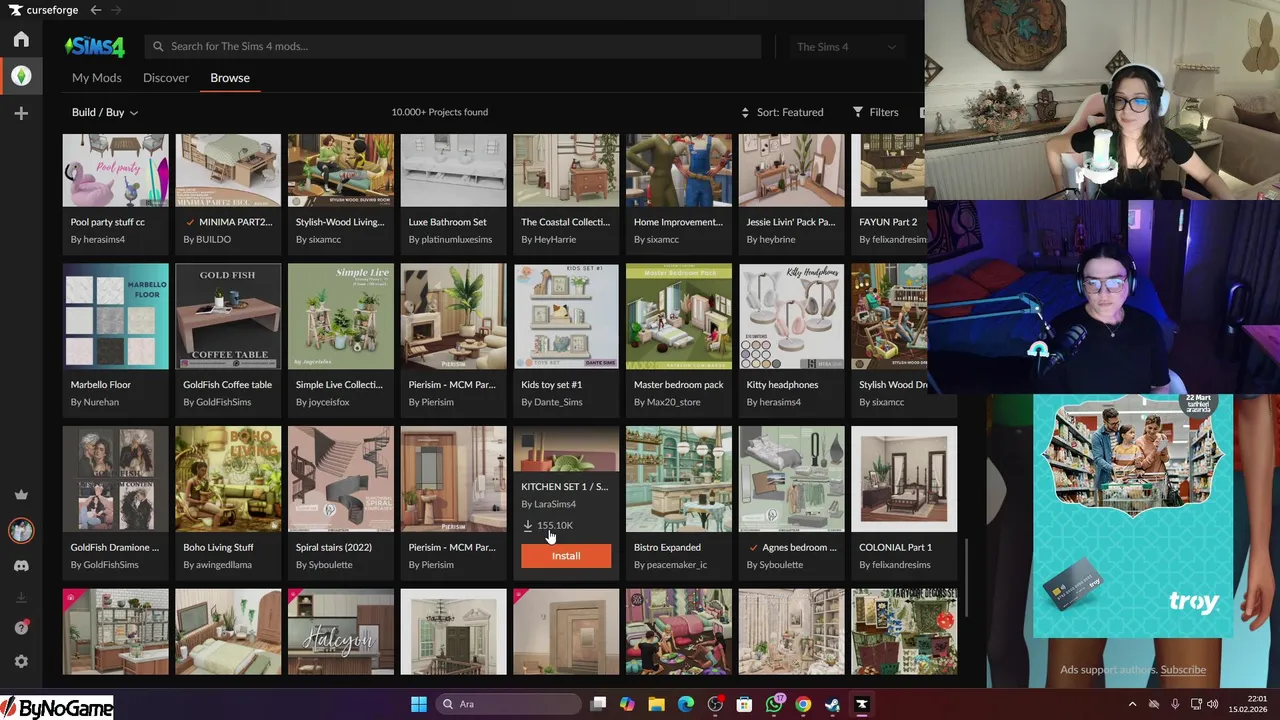Image resolution: width=1280 pixels, height=720 pixels.
Task: Click the Windows taskbar search box Ara
Action: 508,704
